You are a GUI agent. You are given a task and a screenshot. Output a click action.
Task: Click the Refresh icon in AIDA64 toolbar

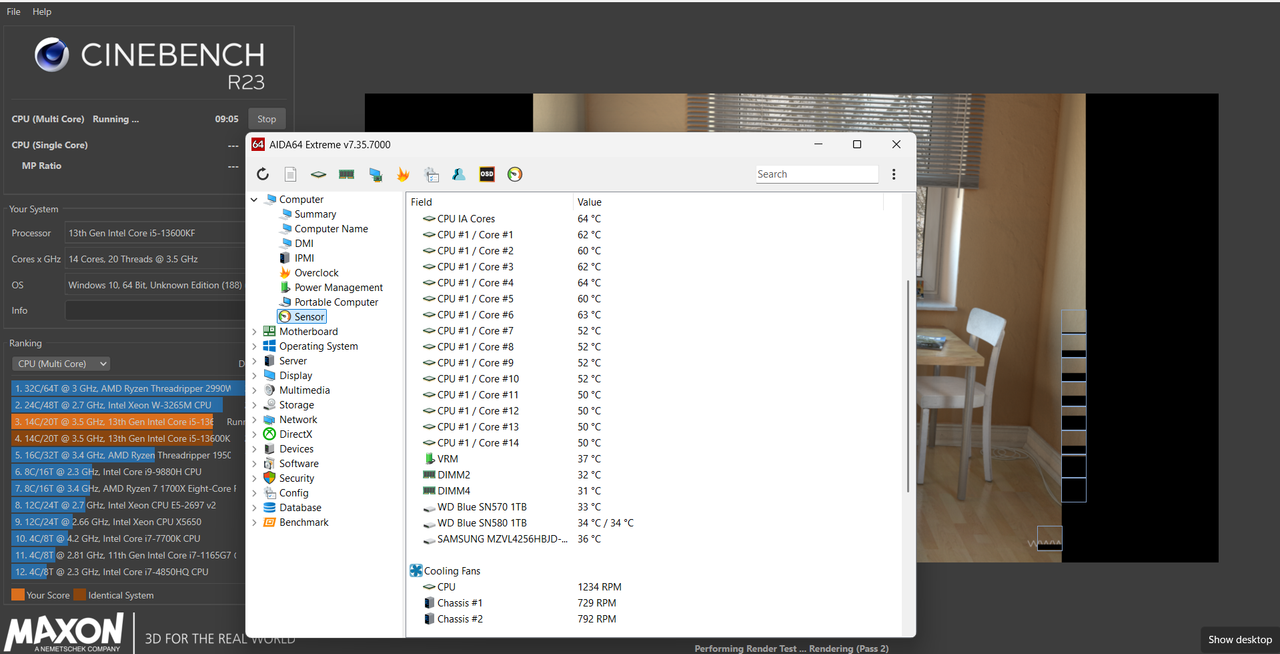coord(262,174)
